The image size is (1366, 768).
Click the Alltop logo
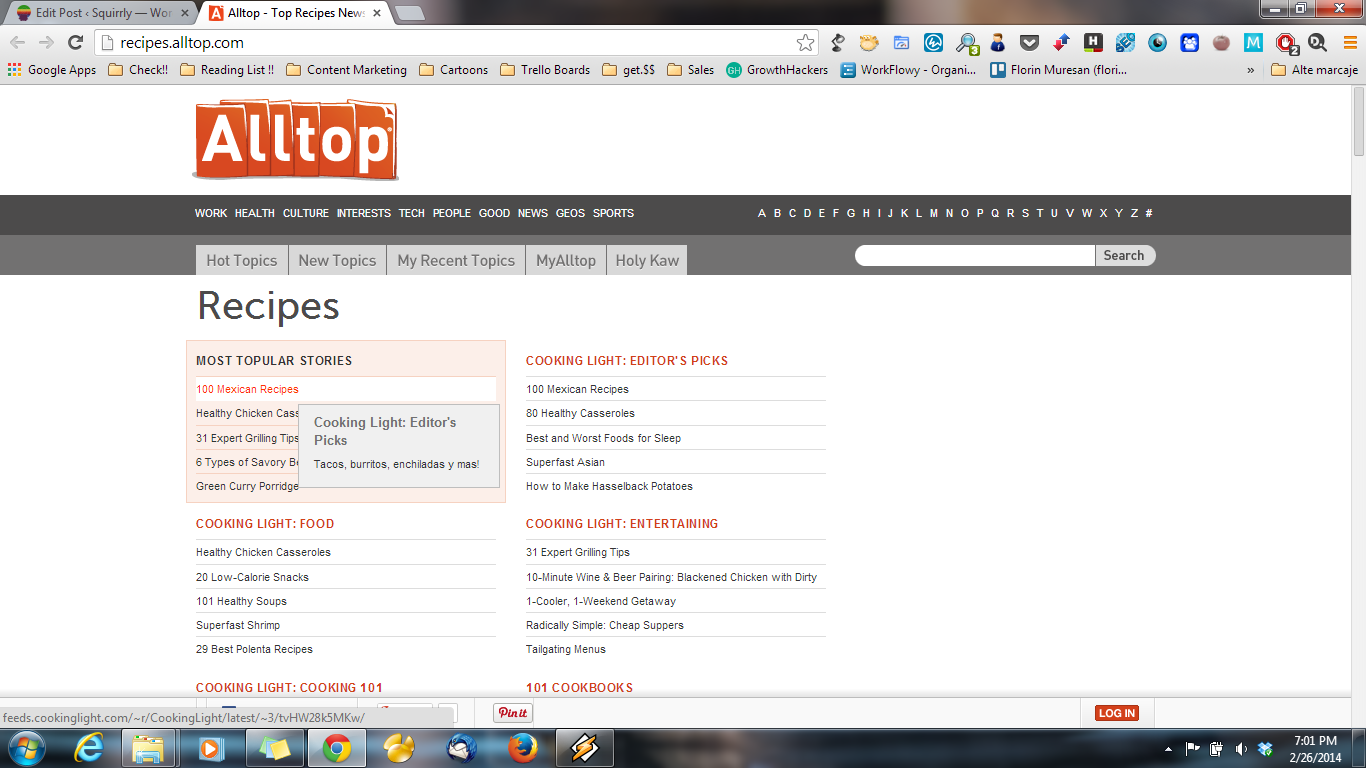pyautogui.click(x=295, y=140)
